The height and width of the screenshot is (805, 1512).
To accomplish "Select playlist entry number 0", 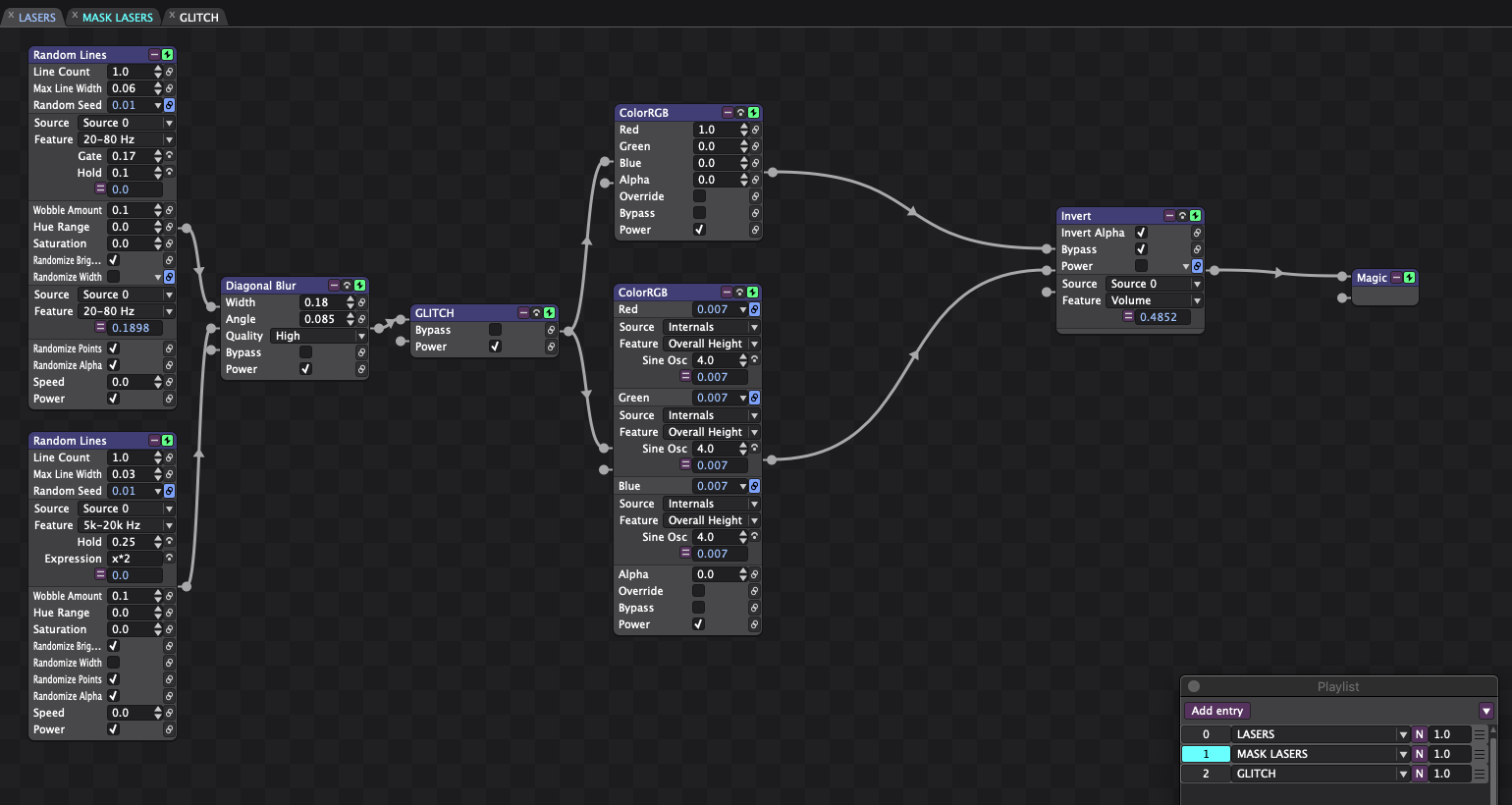I will [x=1206, y=734].
